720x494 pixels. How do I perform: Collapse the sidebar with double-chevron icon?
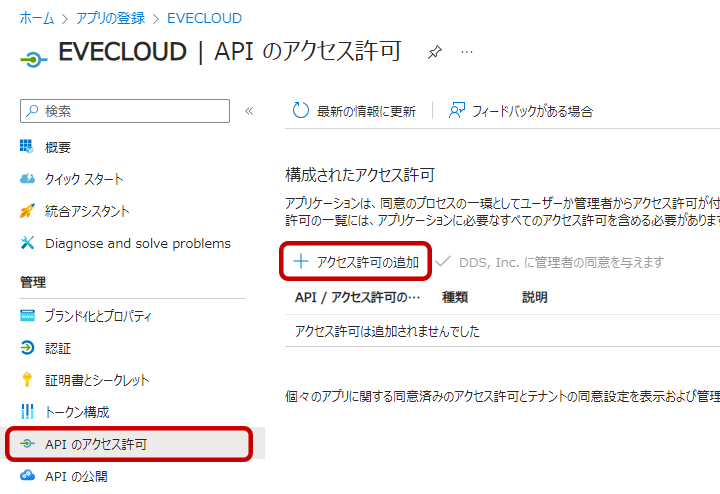(x=249, y=111)
